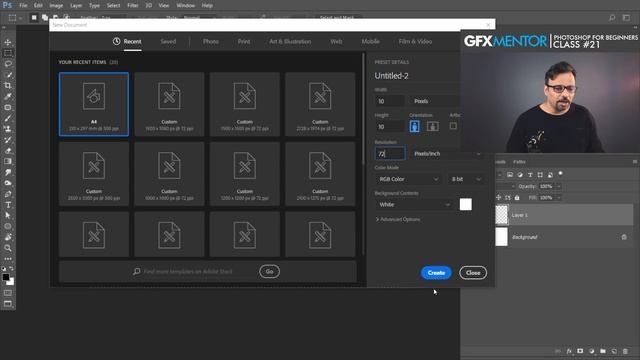
Task: Click the foreground color swatch in toolbar
Action: [x=6, y=277]
